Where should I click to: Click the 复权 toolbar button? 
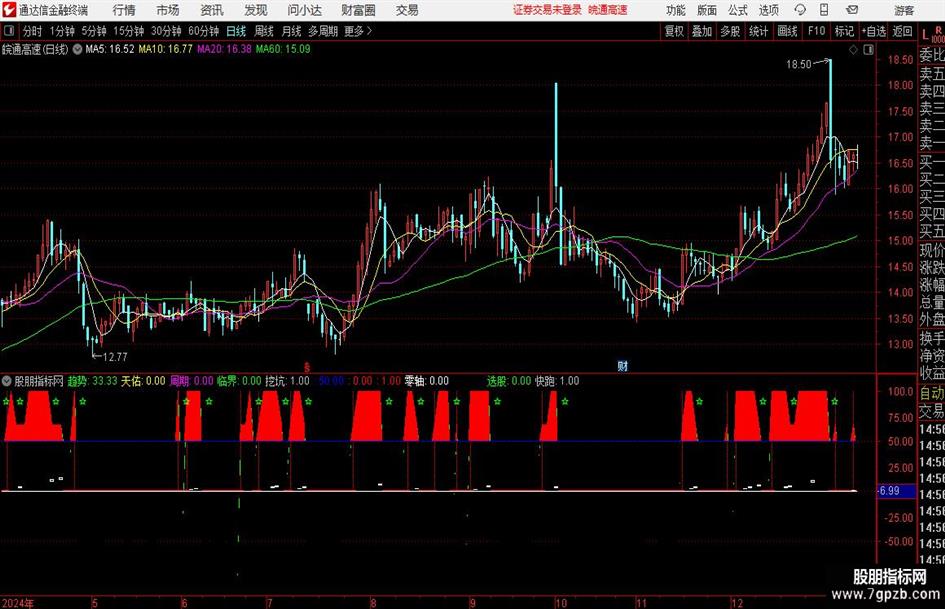674,31
